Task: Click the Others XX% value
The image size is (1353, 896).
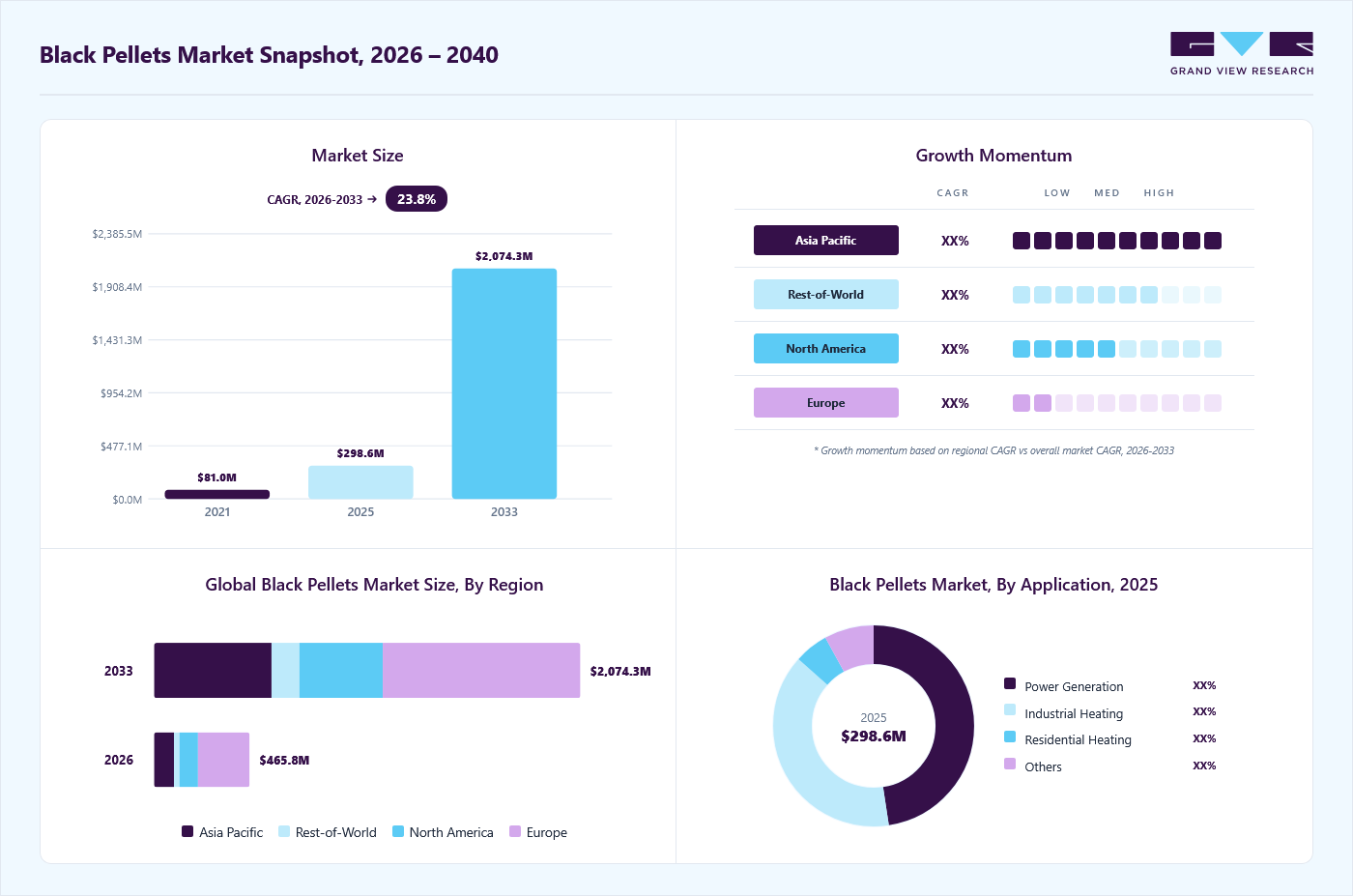Action: tap(1204, 766)
